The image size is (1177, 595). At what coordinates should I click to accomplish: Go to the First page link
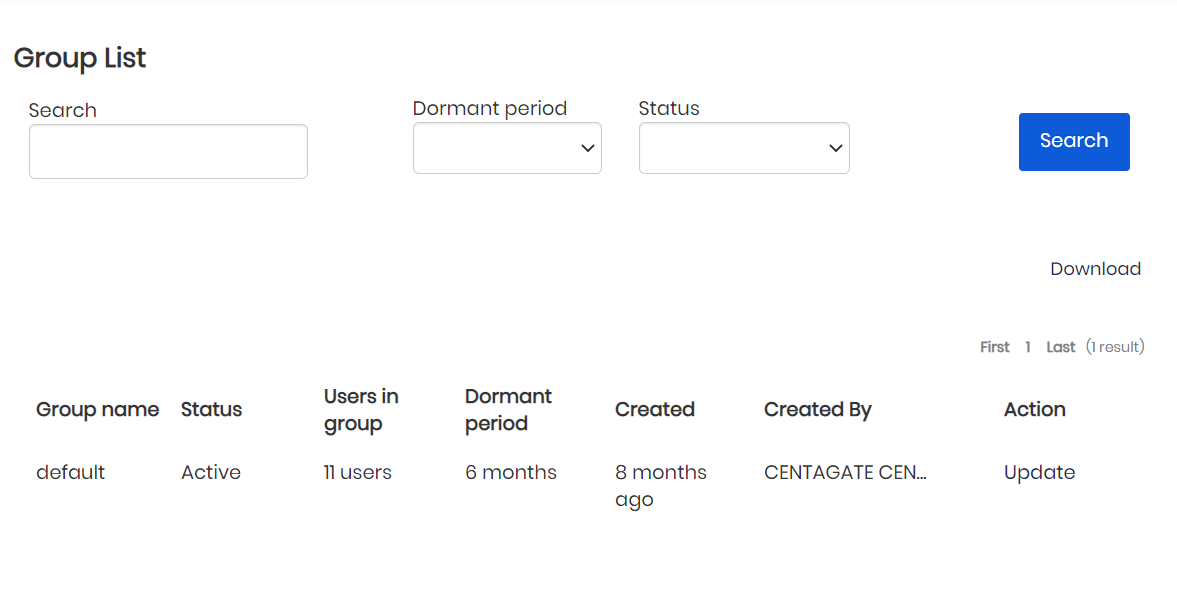pyautogui.click(x=994, y=347)
